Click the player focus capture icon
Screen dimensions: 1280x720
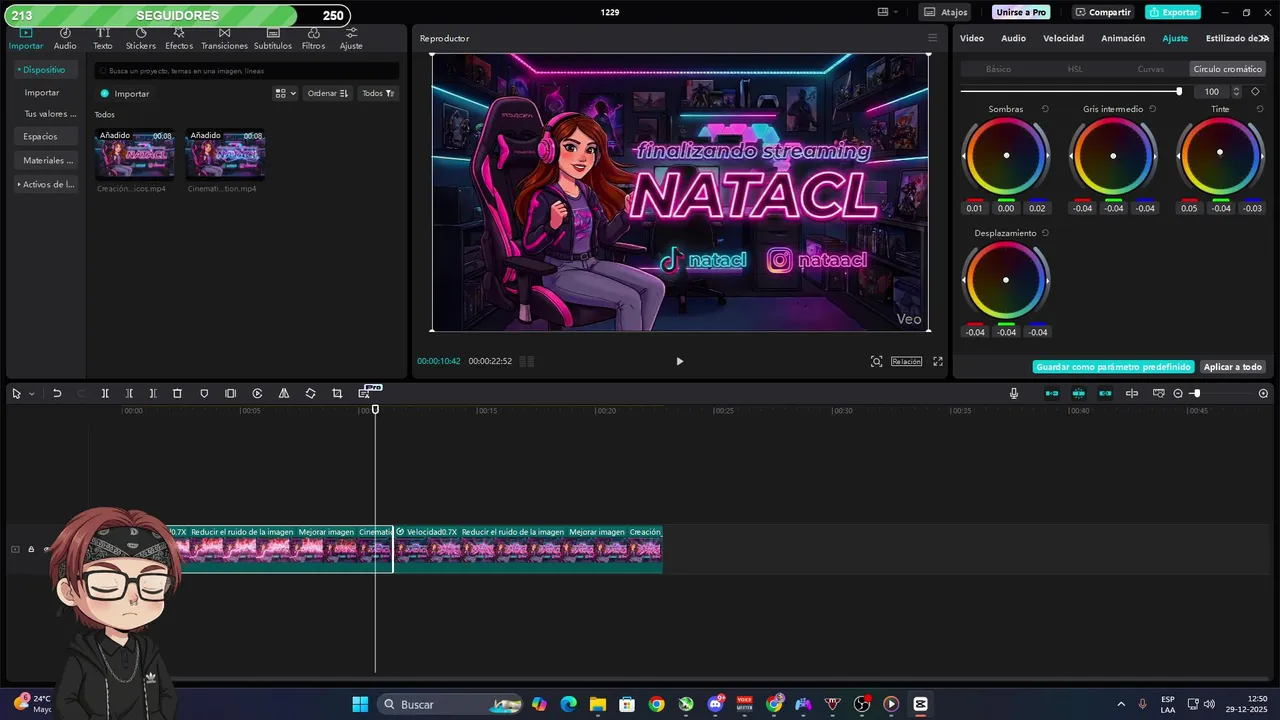click(x=876, y=361)
